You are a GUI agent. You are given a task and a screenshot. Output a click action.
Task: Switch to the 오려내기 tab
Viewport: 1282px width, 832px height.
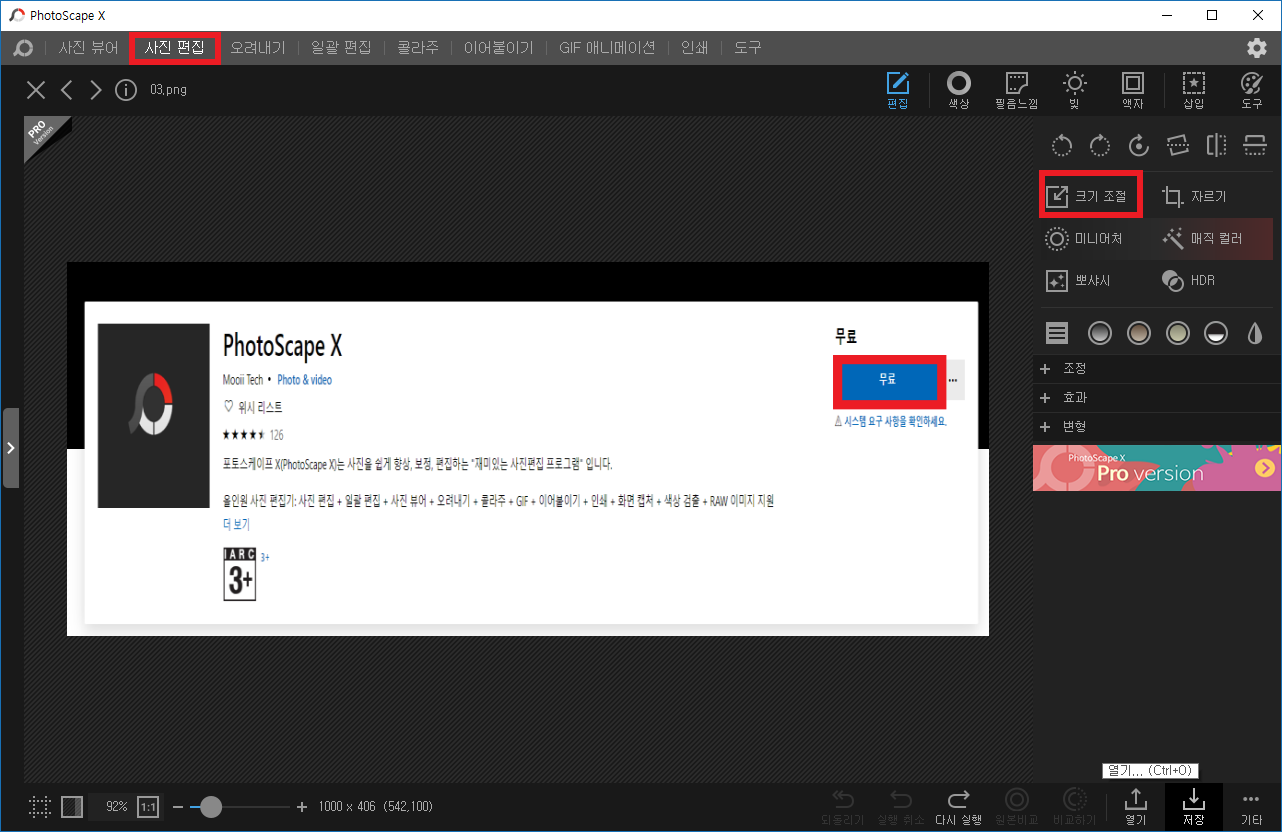(x=258, y=47)
